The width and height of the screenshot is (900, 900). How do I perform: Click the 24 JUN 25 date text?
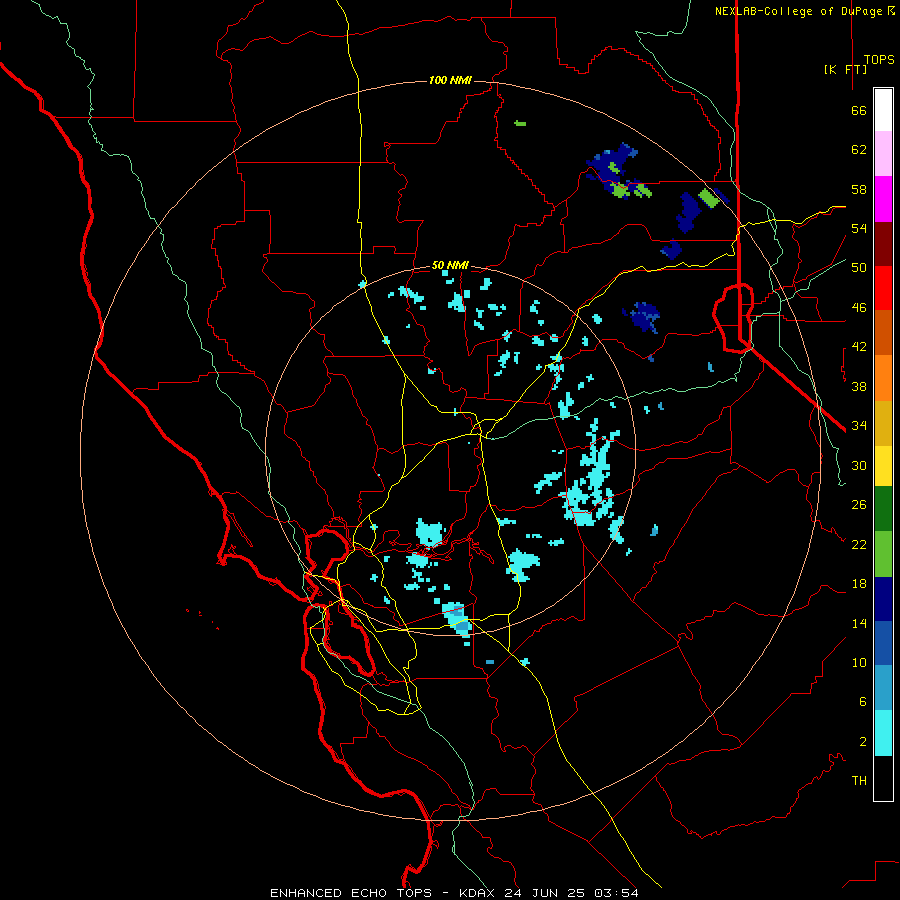click(545, 893)
